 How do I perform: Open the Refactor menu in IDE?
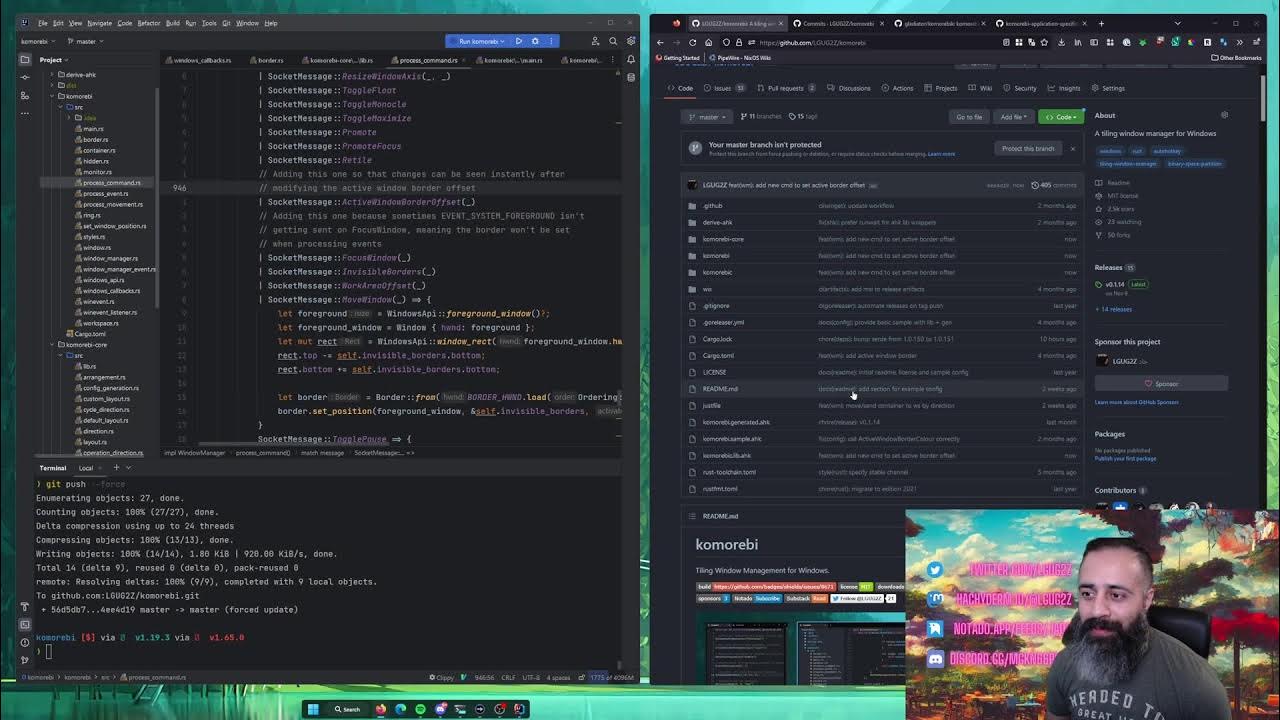[x=149, y=23]
